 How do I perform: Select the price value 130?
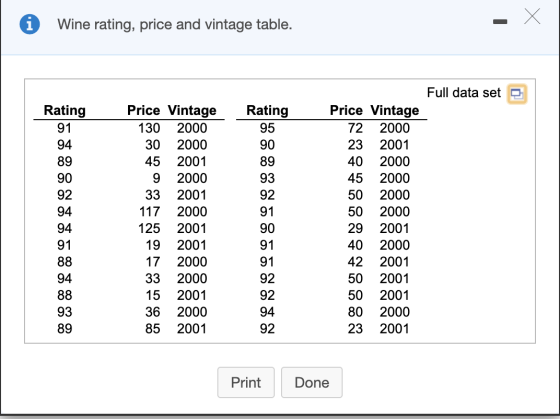click(149, 128)
